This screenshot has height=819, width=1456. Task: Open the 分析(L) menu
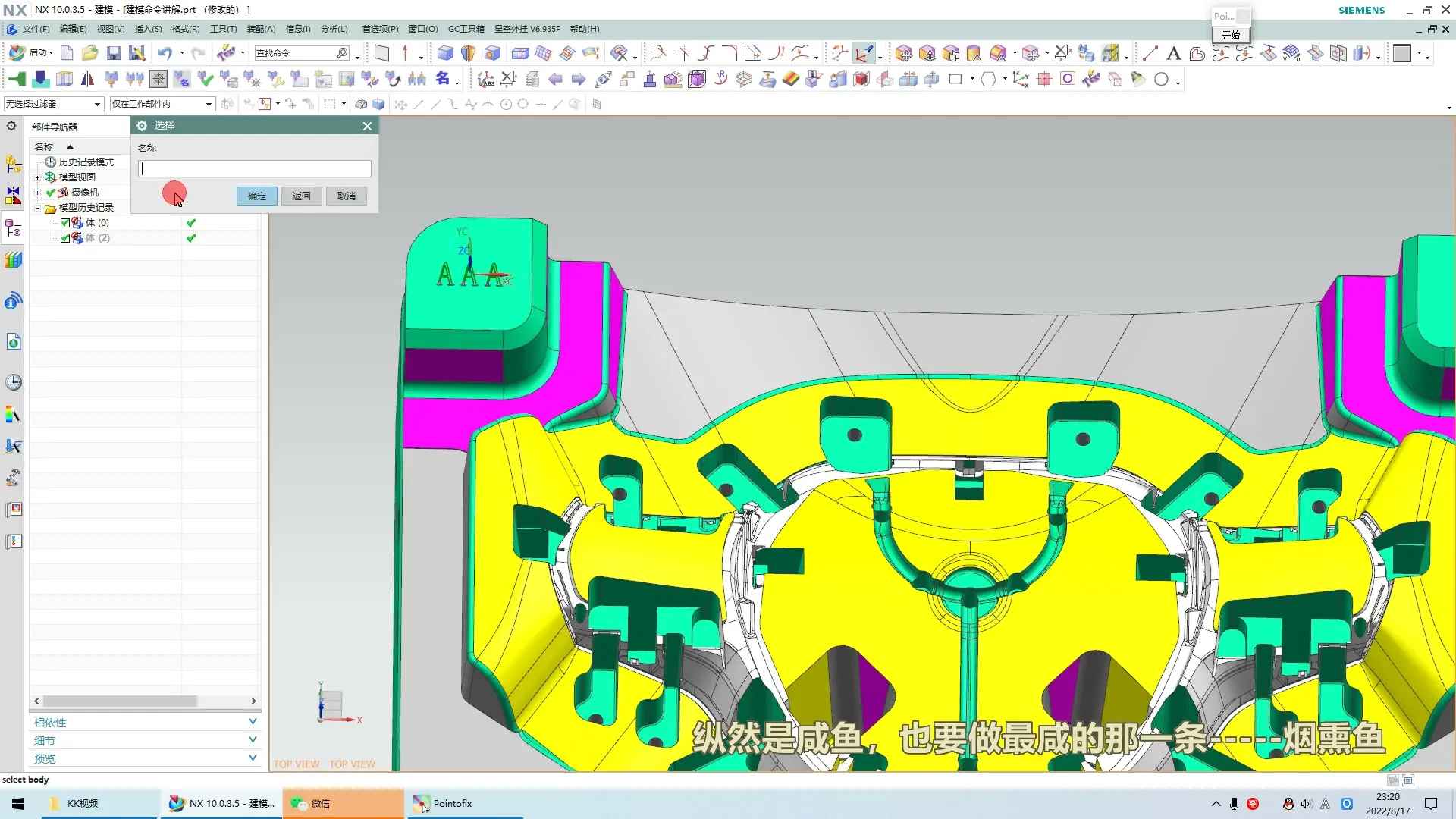tap(334, 29)
